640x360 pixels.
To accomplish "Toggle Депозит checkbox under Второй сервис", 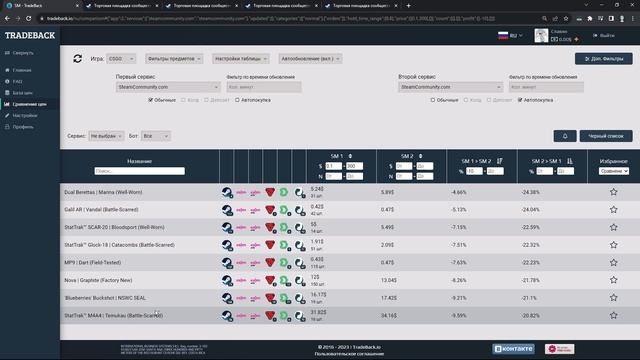I will click(x=489, y=100).
